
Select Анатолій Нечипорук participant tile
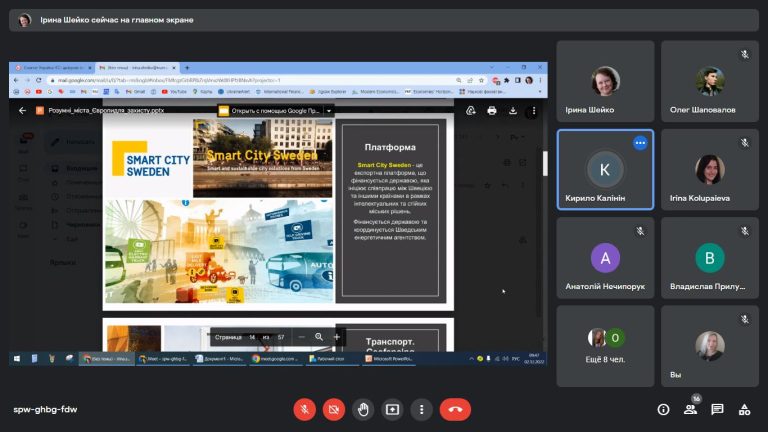(x=605, y=258)
